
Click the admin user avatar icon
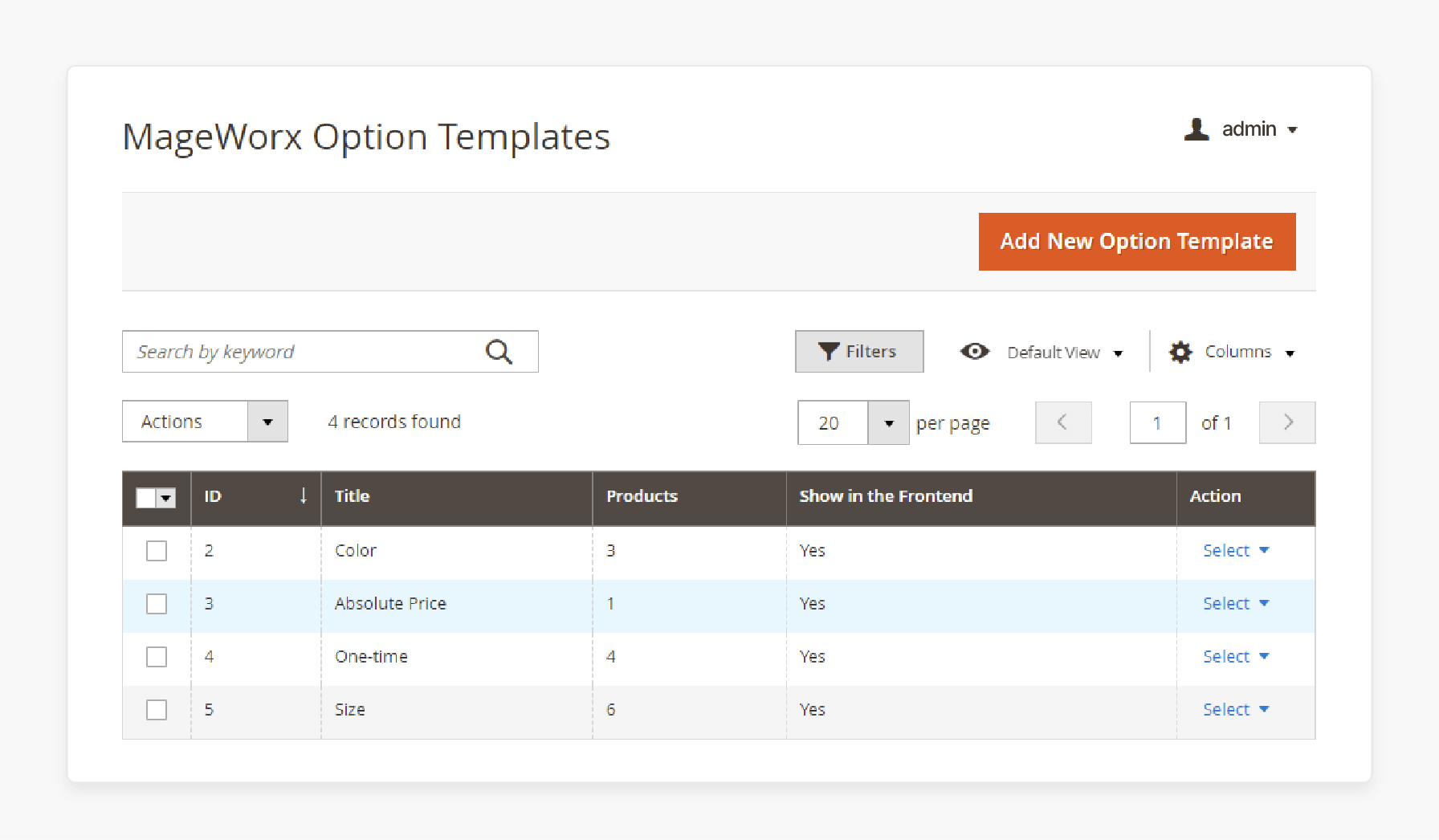pyautogui.click(x=1196, y=129)
